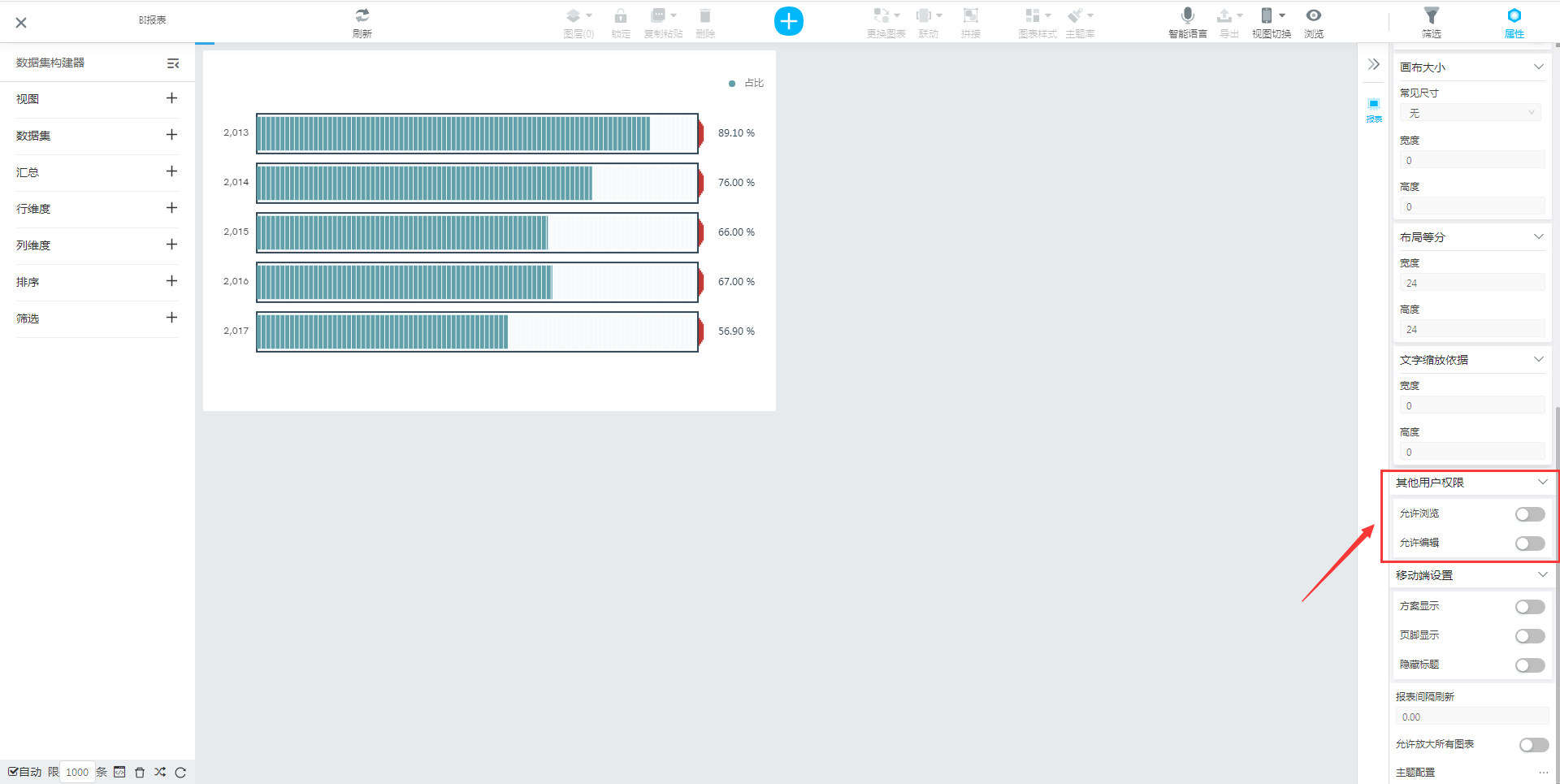Open the 常见尺寸 dropdown

(1471, 113)
